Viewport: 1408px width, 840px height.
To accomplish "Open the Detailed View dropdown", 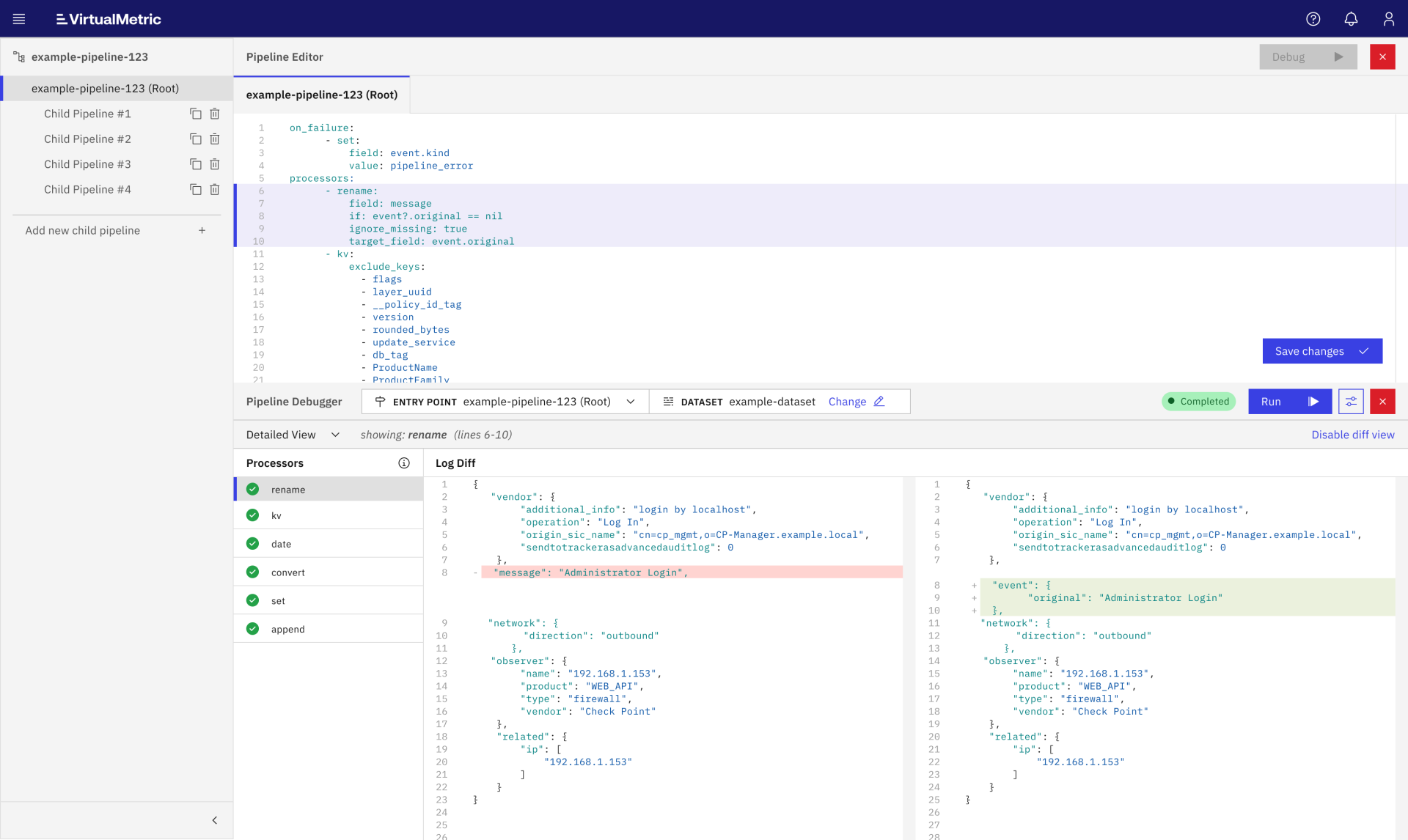I will [293, 435].
